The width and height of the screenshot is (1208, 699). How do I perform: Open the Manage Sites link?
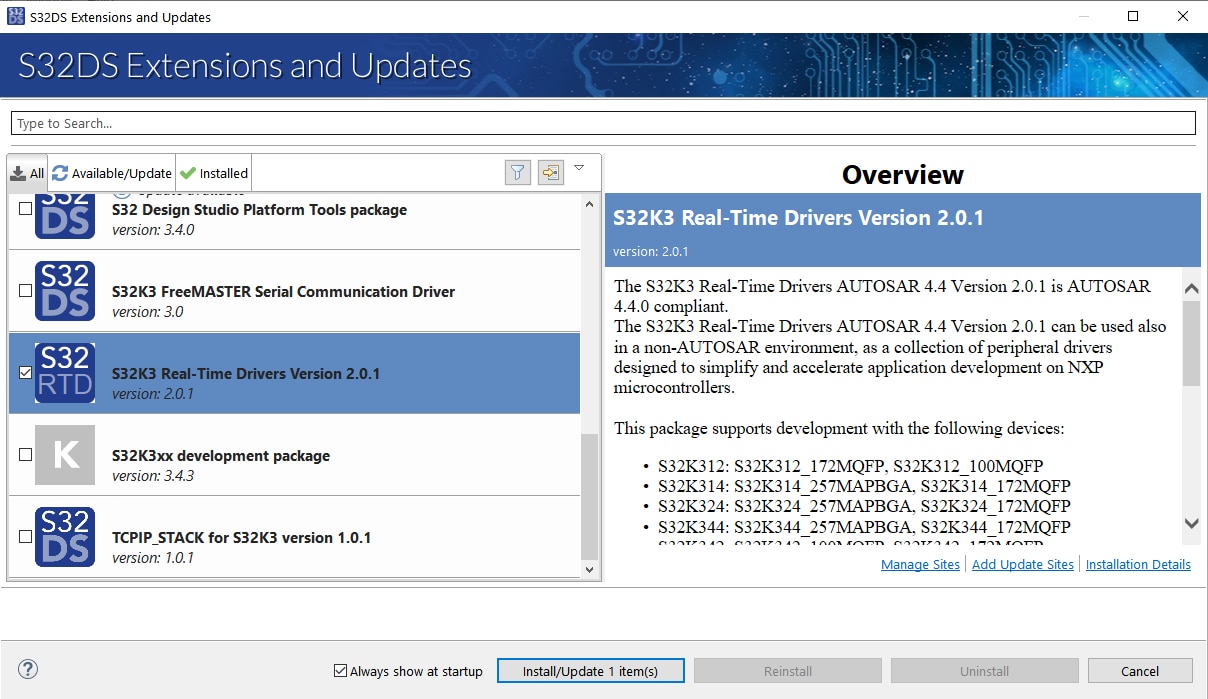[x=920, y=565]
